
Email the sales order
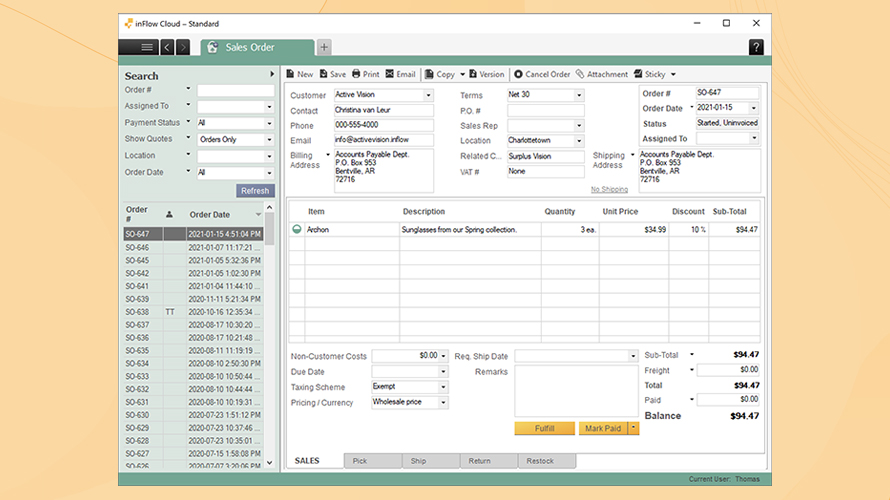[x=400, y=74]
